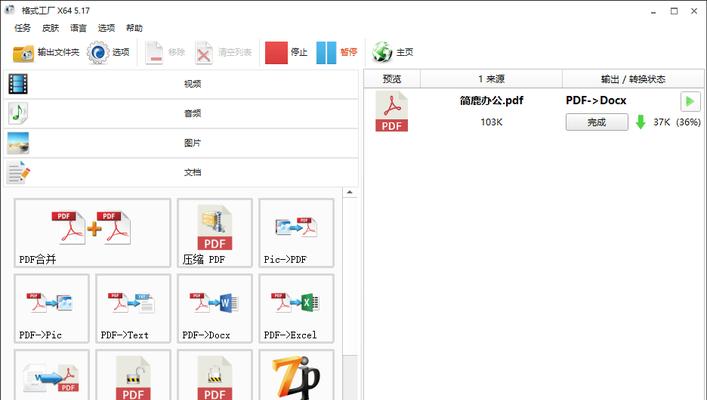Viewport: 707px width, 400px height.
Task: Click the green play button for 简鹿办公.pdf
Action: tap(690, 101)
